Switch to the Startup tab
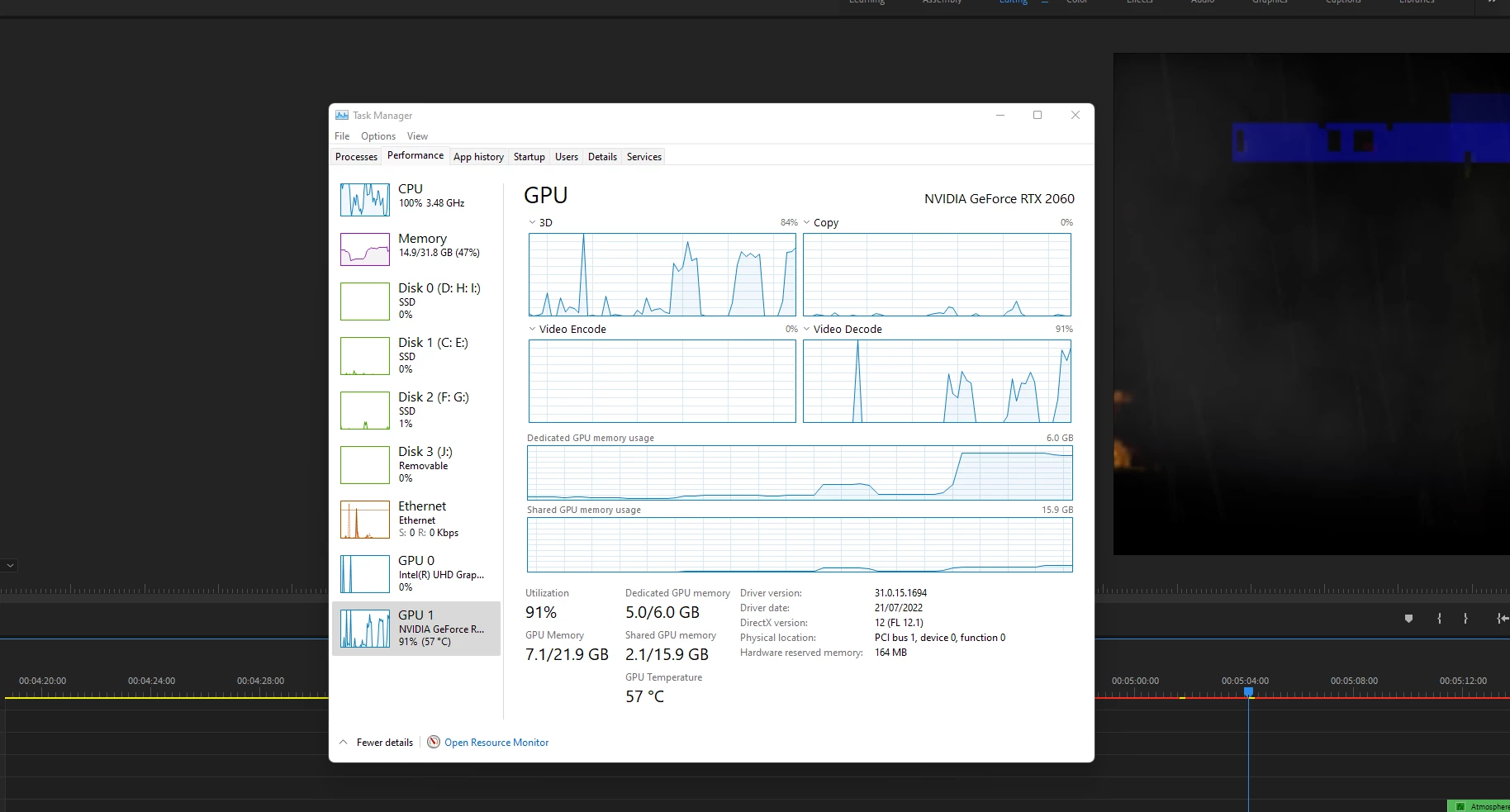This screenshot has height=812, width=1510. [x=529, y=157]
